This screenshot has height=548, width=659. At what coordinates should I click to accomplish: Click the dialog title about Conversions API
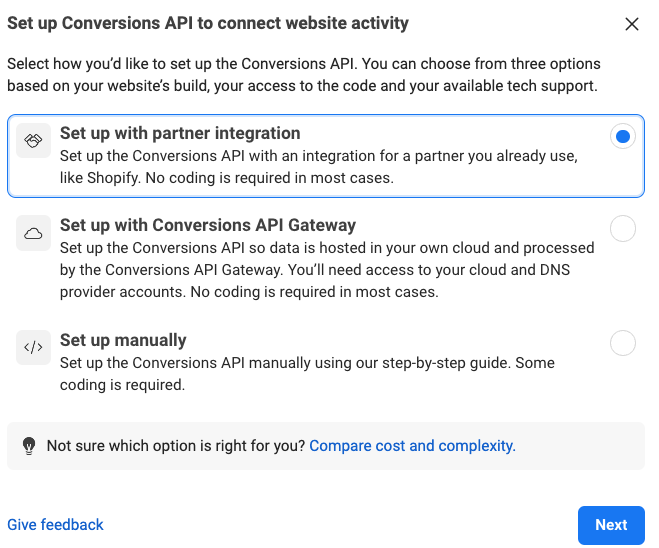click(208, 23)
